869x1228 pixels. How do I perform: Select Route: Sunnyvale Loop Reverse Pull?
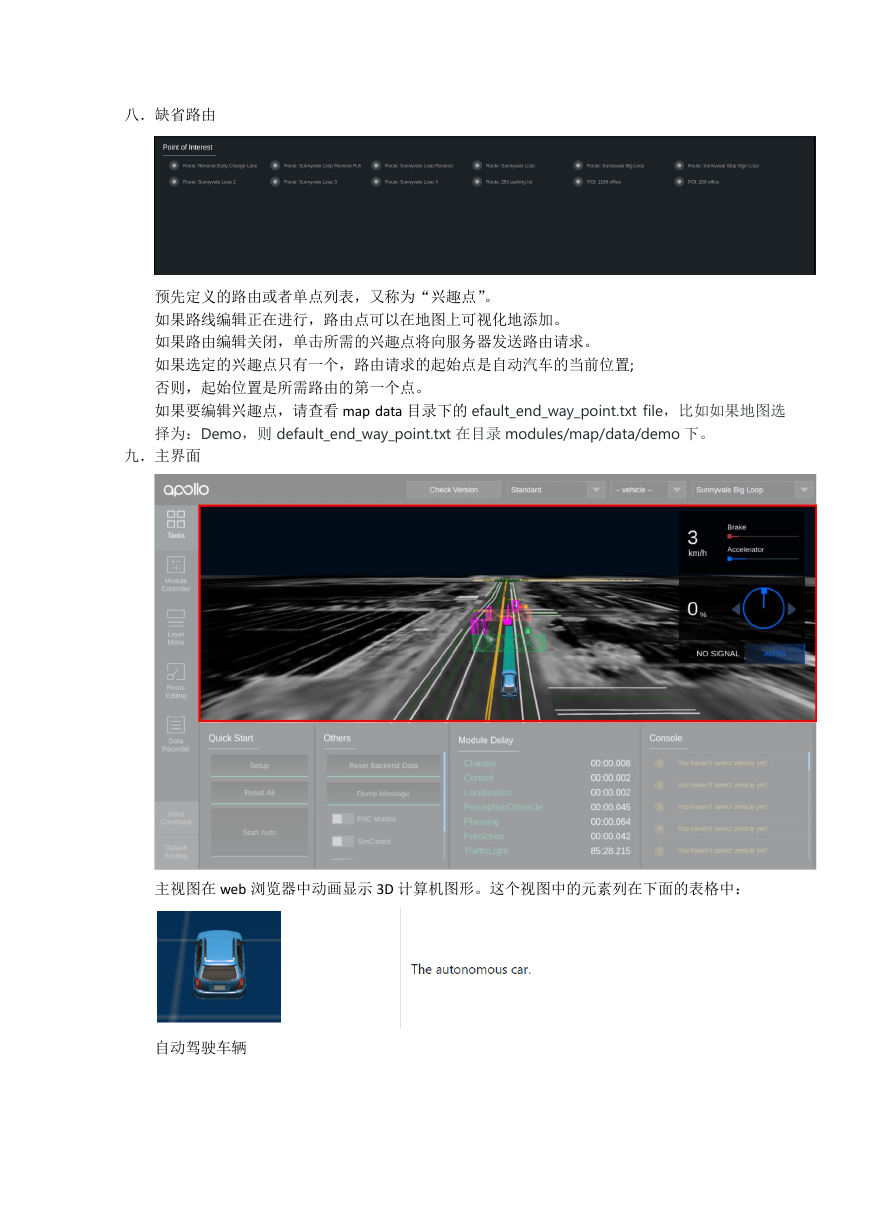pyautogui.click(x=316, y=165)
